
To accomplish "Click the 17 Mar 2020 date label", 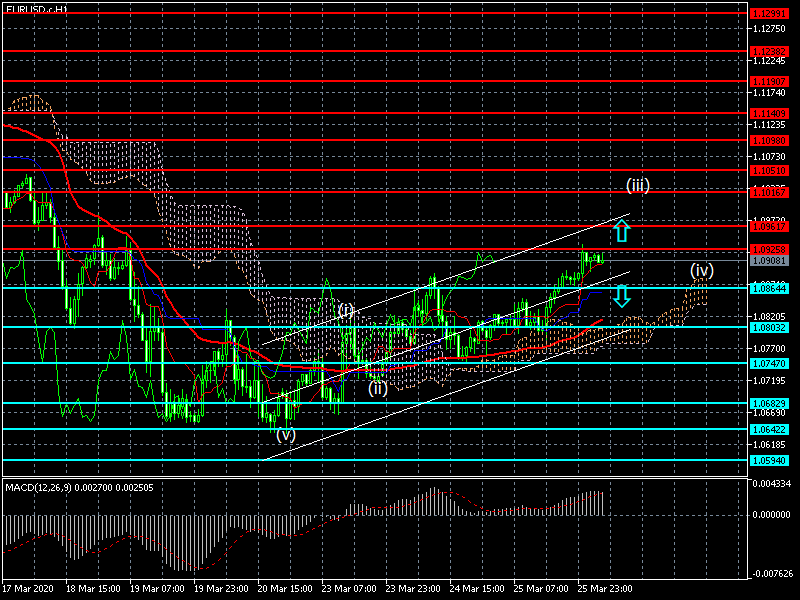I will (27, 588).
